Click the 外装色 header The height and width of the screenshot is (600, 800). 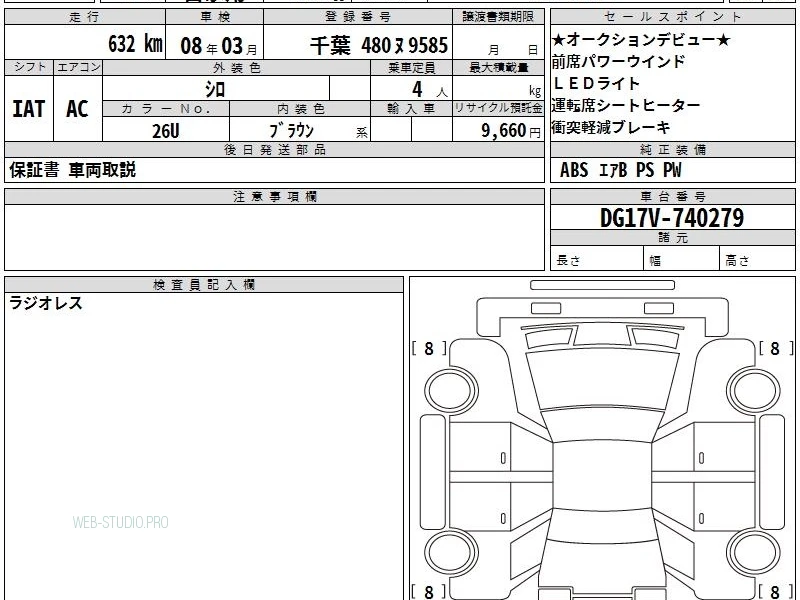237,67
